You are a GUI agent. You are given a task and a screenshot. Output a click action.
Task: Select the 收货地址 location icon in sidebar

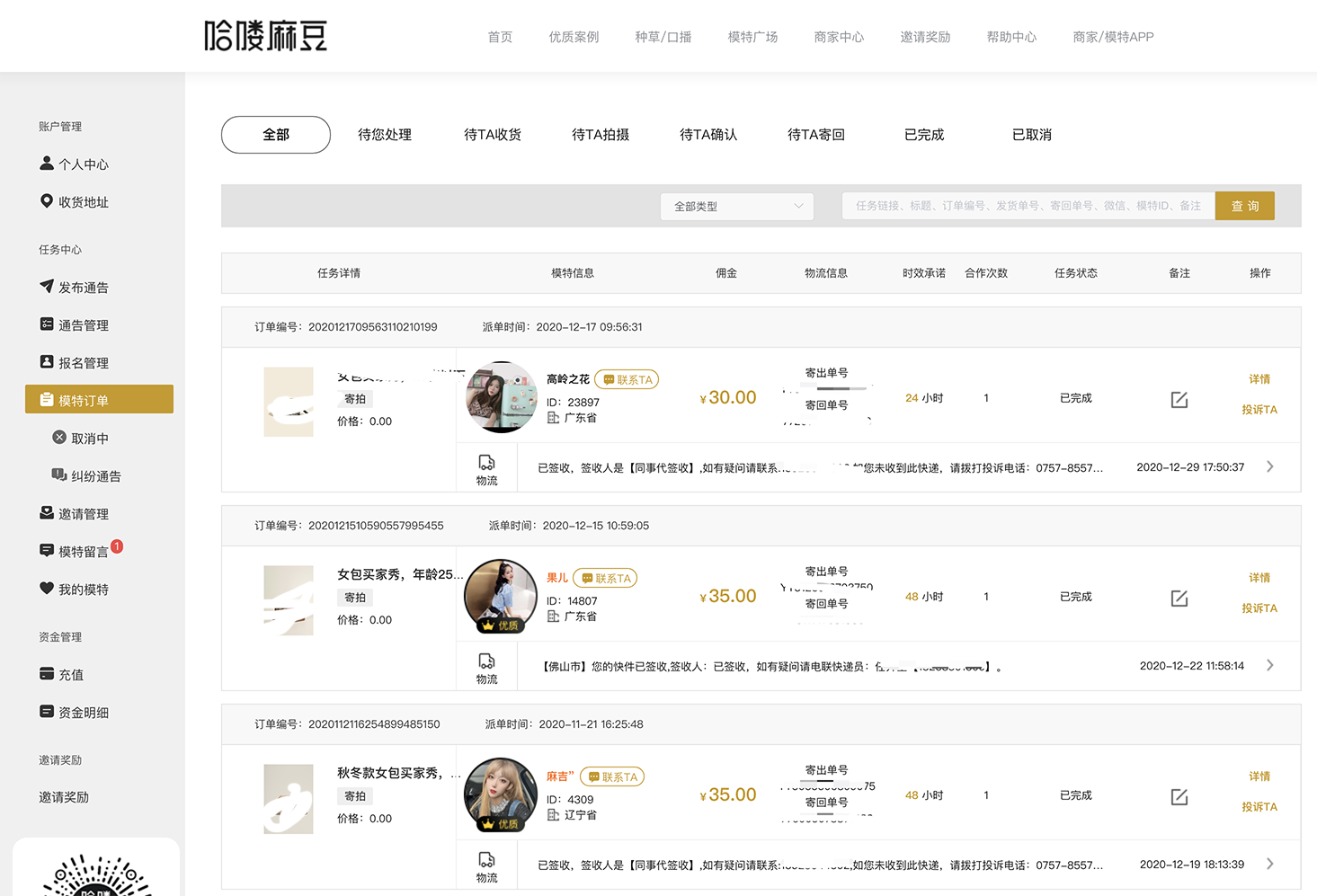tap(48, 201)
